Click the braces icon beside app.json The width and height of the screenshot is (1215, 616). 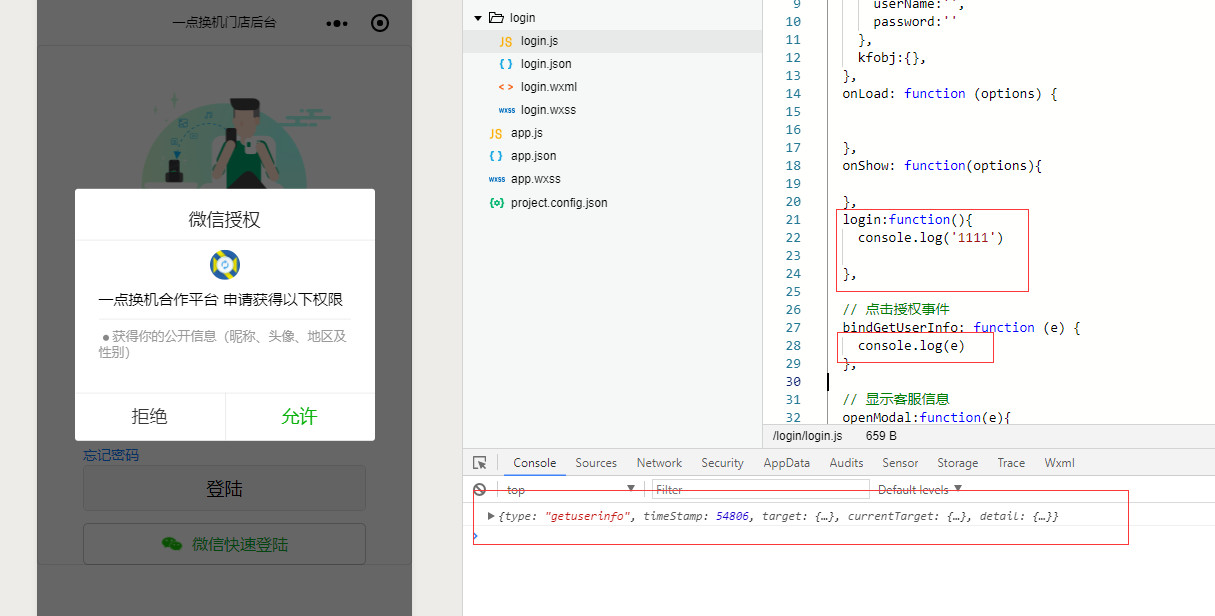pyautogui.click(x=496, y=156)
